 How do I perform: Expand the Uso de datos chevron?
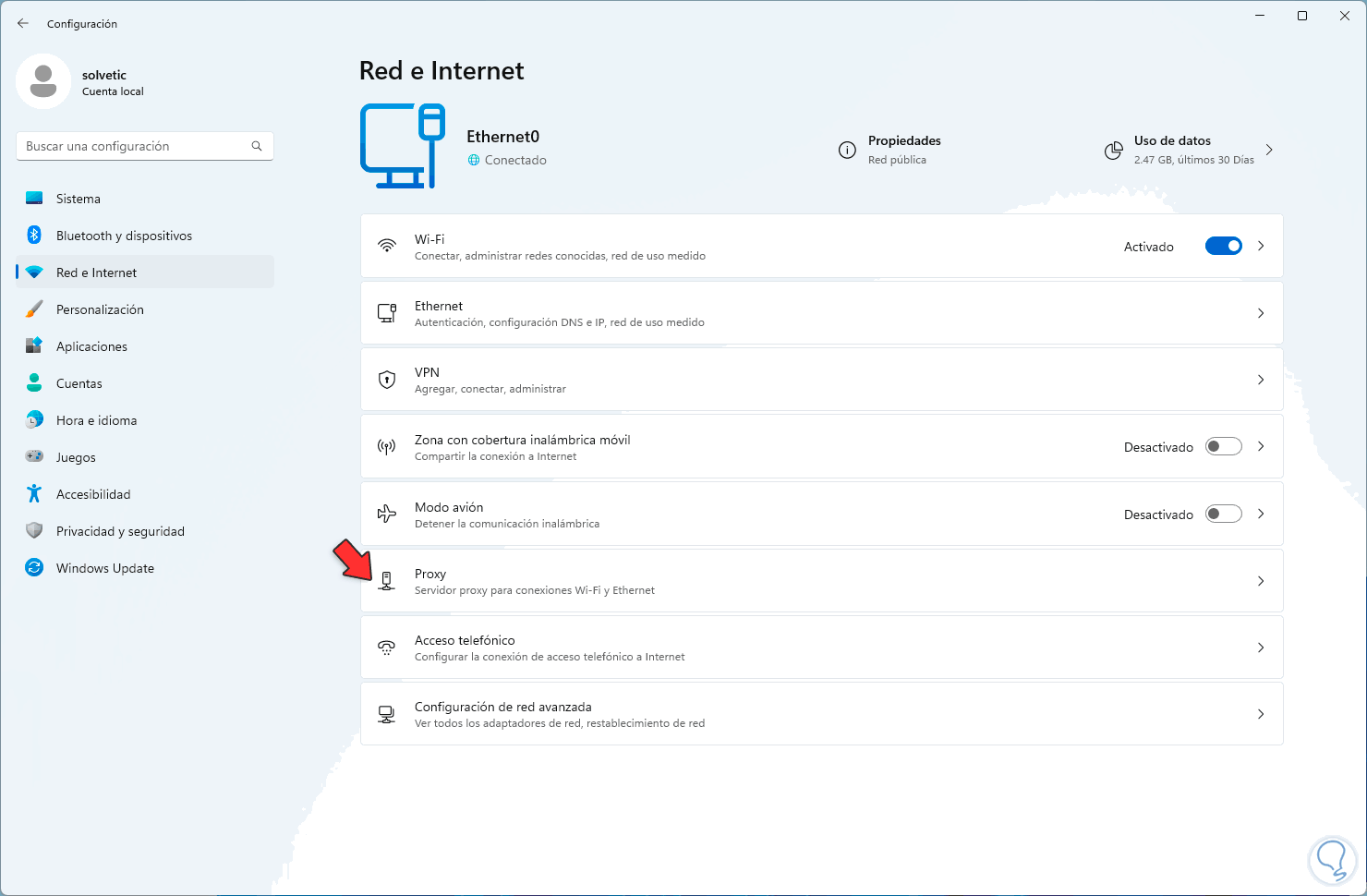(1269, 150)
